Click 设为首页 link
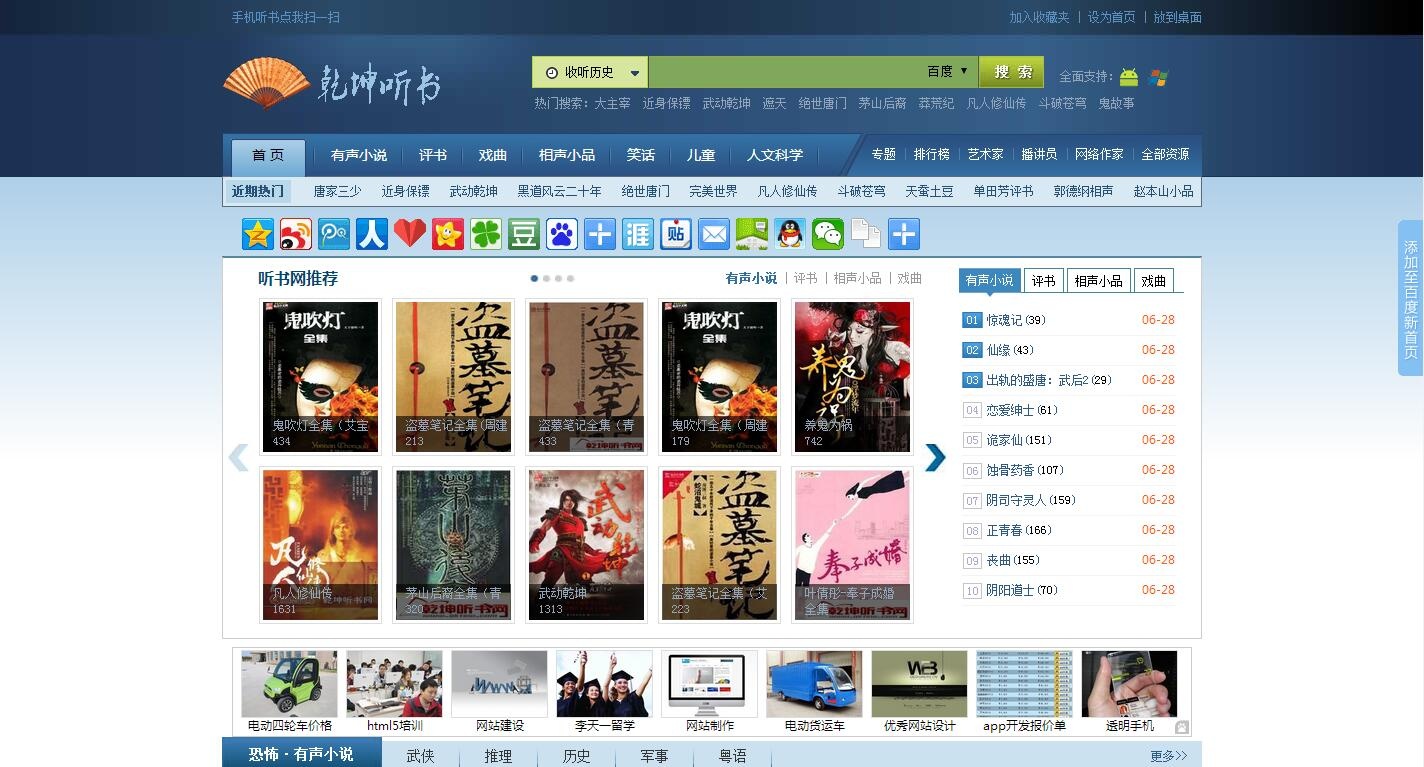 (1112, 17)
